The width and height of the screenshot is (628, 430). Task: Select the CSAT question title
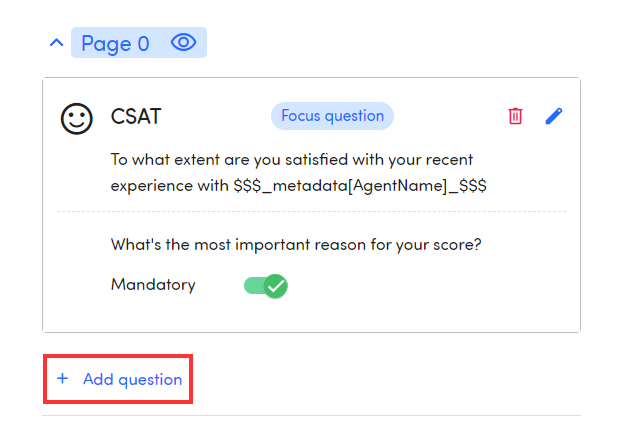click(135, 117)
